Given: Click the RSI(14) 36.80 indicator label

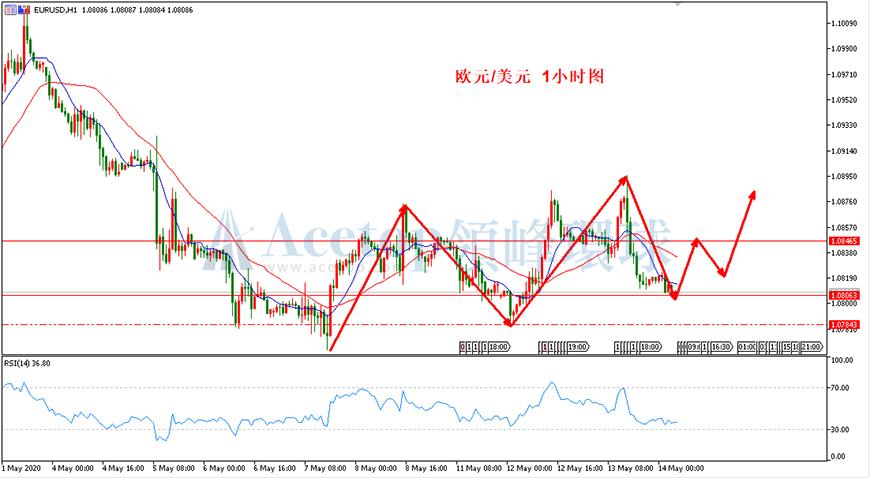Looking at the screenshot, I should pos(27,364).
